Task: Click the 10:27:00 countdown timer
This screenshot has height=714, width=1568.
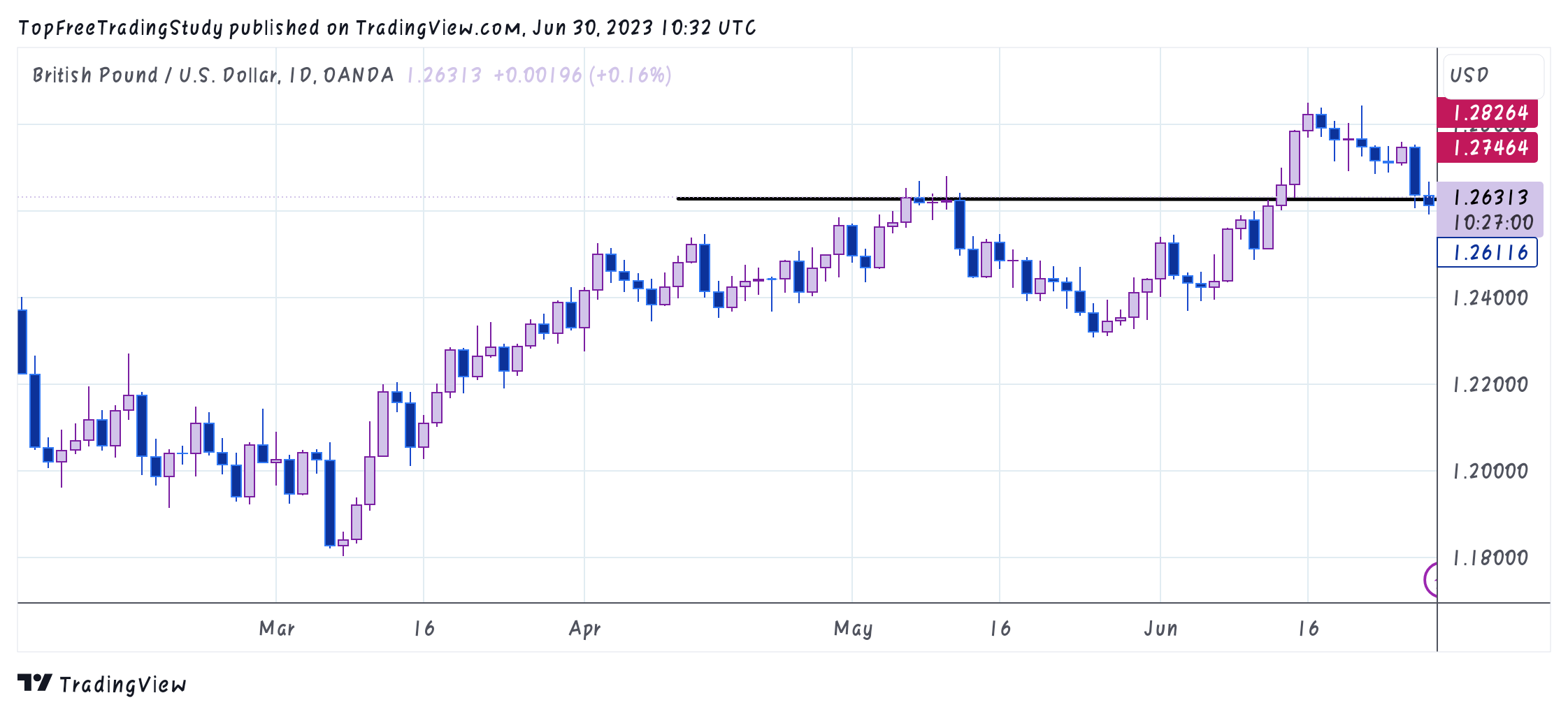Action: (x=1493, y=223)
